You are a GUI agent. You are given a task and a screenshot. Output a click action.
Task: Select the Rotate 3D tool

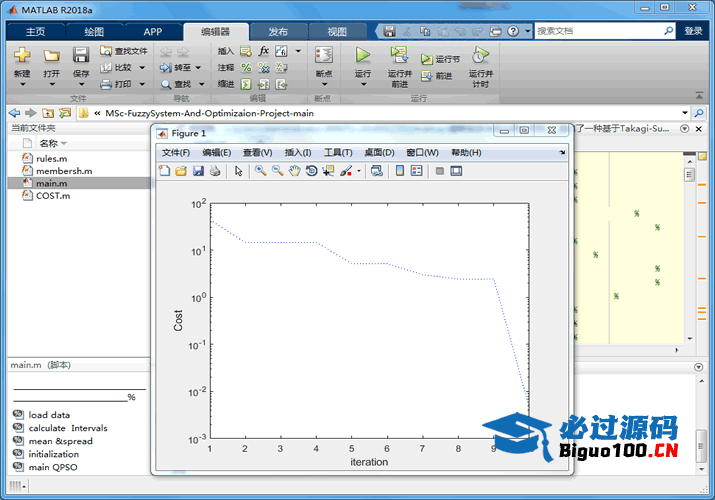coord(311,171)
